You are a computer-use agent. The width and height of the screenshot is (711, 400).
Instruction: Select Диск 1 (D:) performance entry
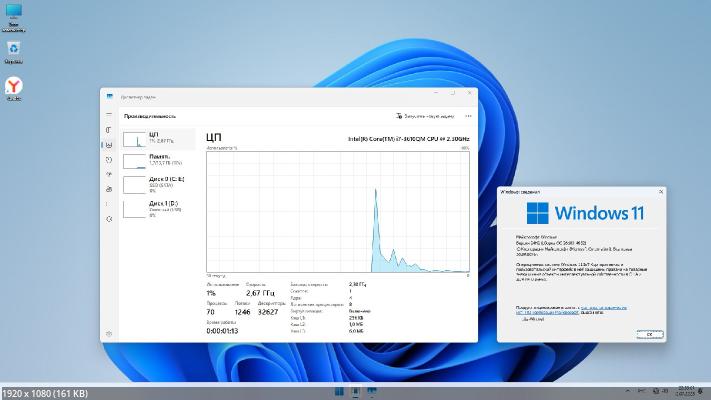(159, 209)
